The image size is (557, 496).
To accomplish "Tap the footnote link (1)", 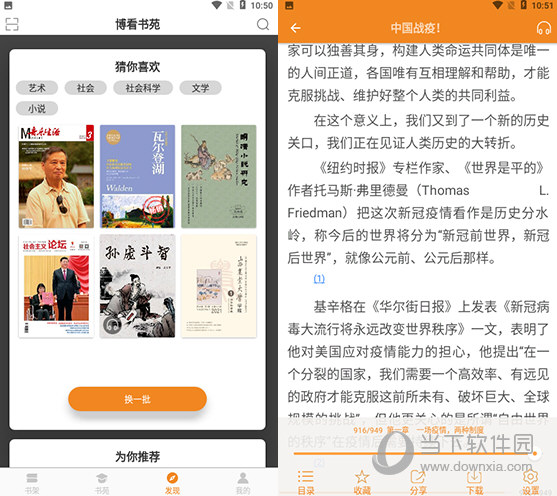I will point(319,279).
